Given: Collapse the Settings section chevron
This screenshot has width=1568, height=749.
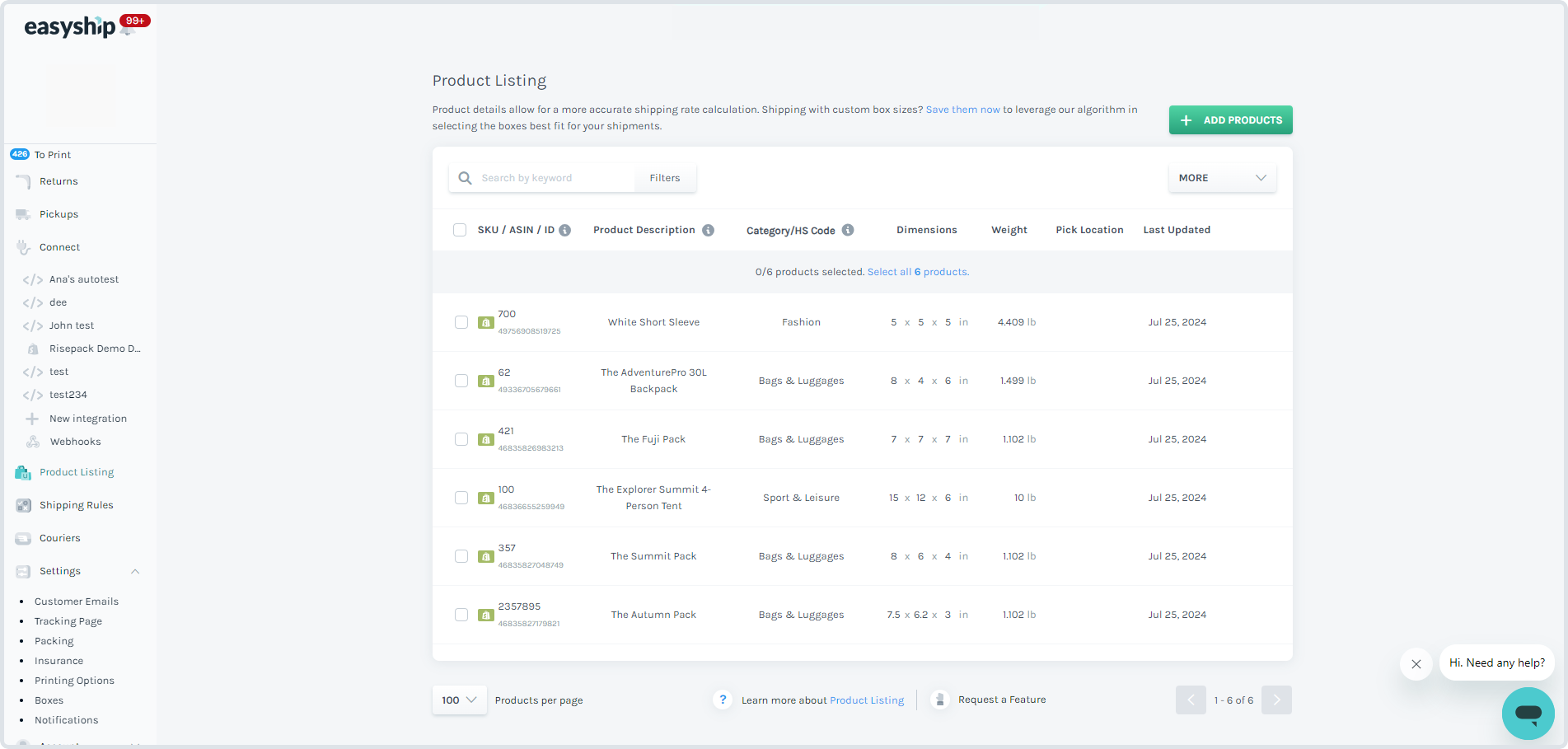Looking at the screenshot, I should 135,571.
